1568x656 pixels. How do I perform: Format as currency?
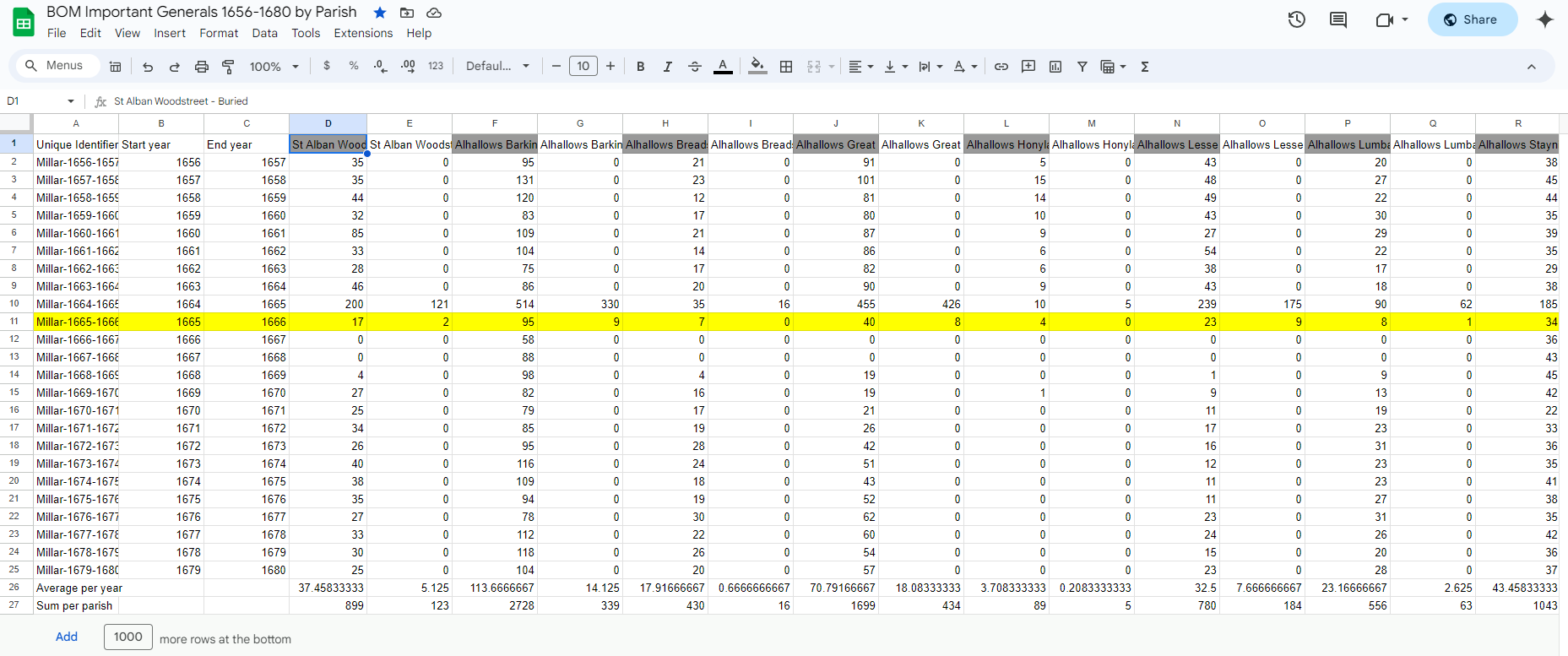tap(327, 66)
